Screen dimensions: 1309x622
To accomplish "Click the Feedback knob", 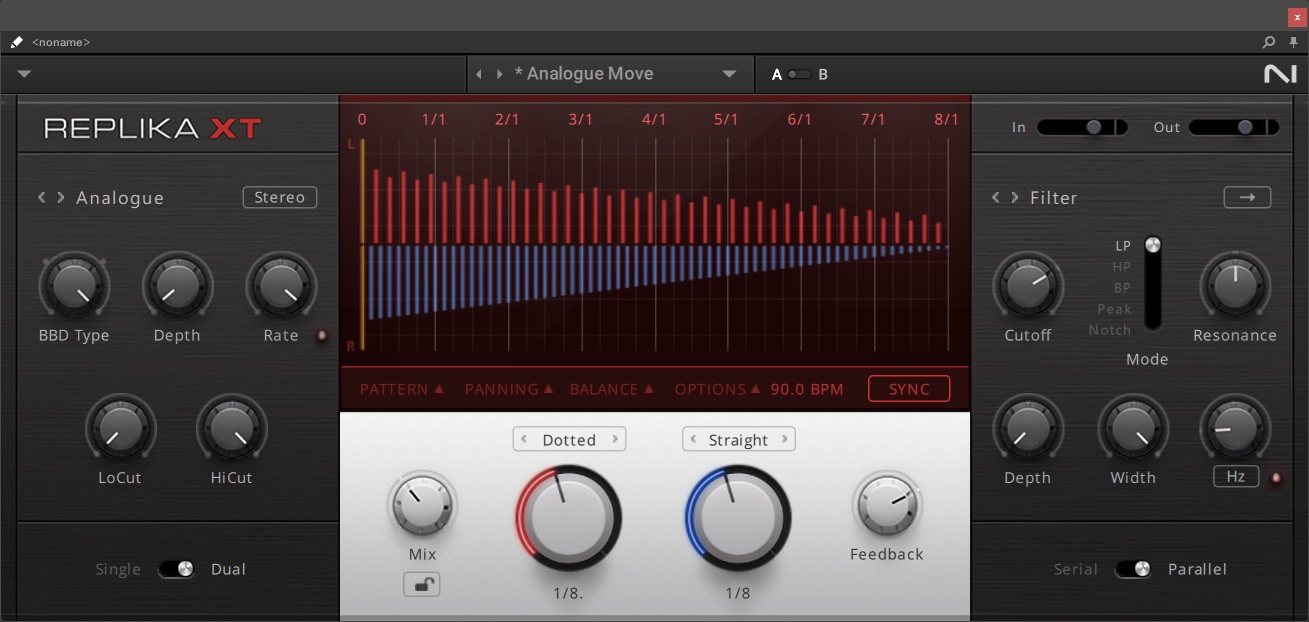I will coord(886,506).
